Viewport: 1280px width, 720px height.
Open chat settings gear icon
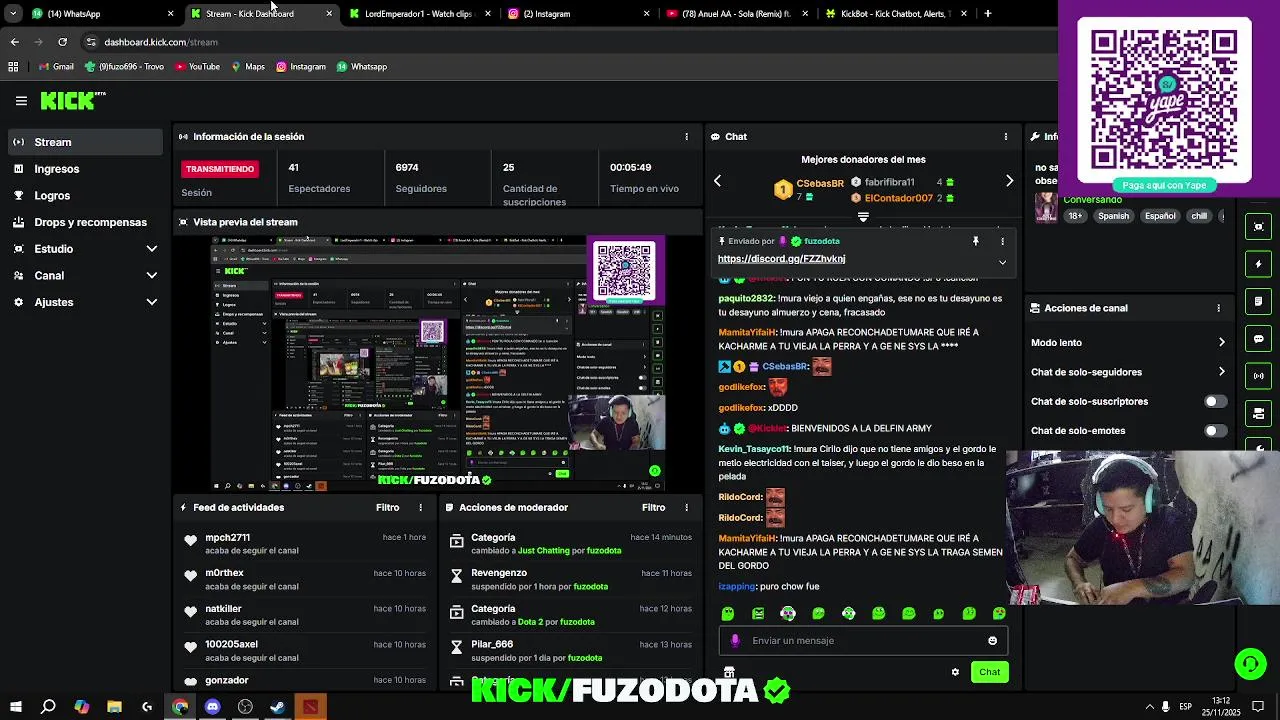(955, 672)
